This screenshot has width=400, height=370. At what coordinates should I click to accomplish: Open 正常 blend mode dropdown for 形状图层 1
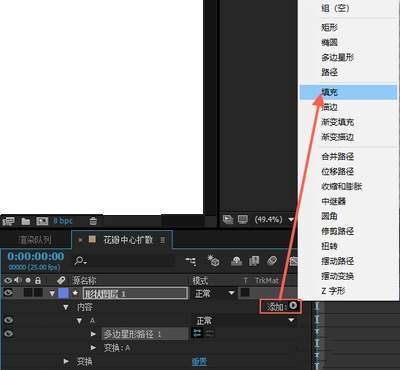(x=214, y=293)
